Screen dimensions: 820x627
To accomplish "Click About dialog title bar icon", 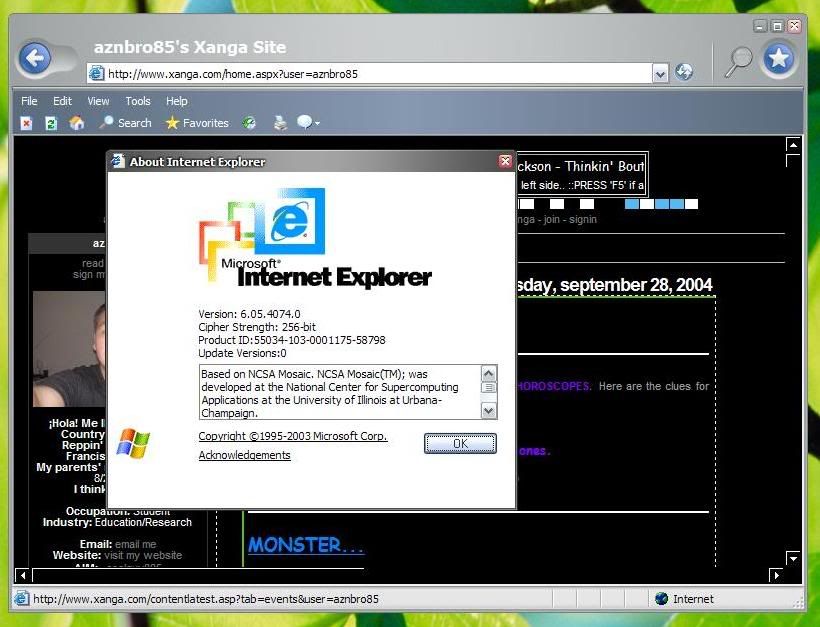I will tap(118, 161).
